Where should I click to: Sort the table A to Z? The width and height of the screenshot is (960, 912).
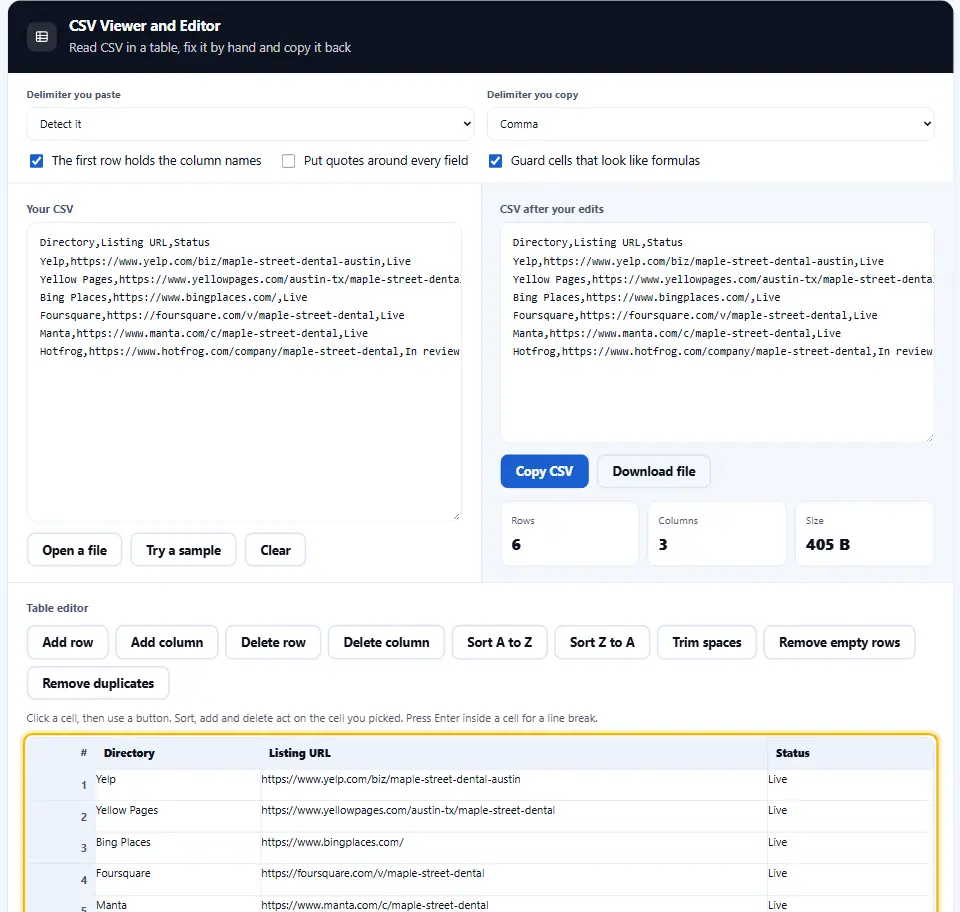500,642
